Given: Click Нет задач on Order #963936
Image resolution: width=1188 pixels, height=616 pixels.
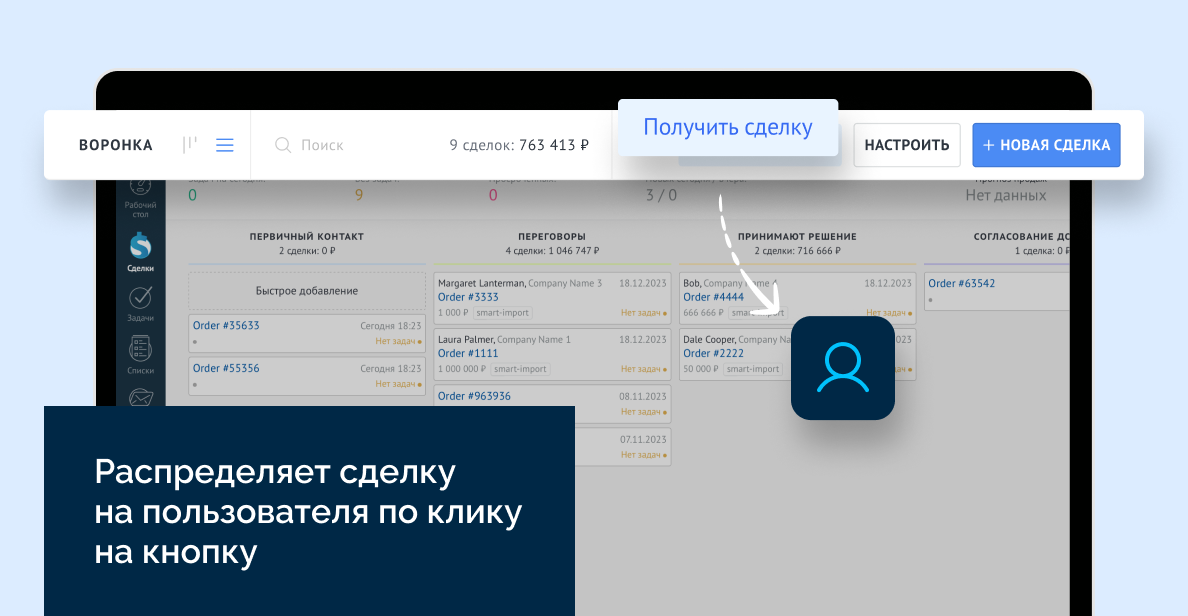Looking at the screenshot, I should point(644,412).
